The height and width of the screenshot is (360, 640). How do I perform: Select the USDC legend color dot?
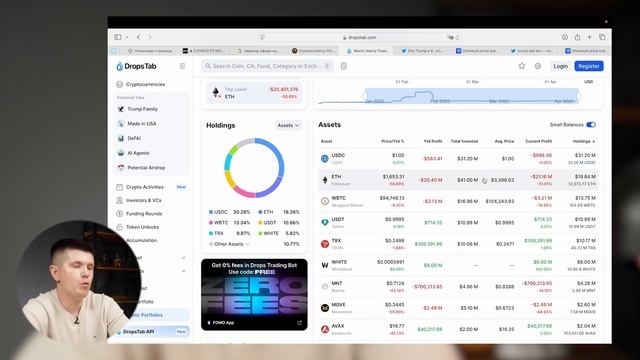click(211, 212)
